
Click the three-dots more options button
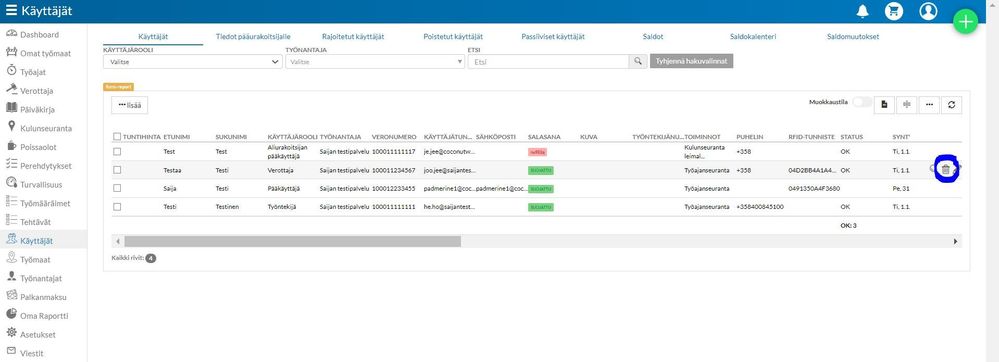(x=929, y=105)
